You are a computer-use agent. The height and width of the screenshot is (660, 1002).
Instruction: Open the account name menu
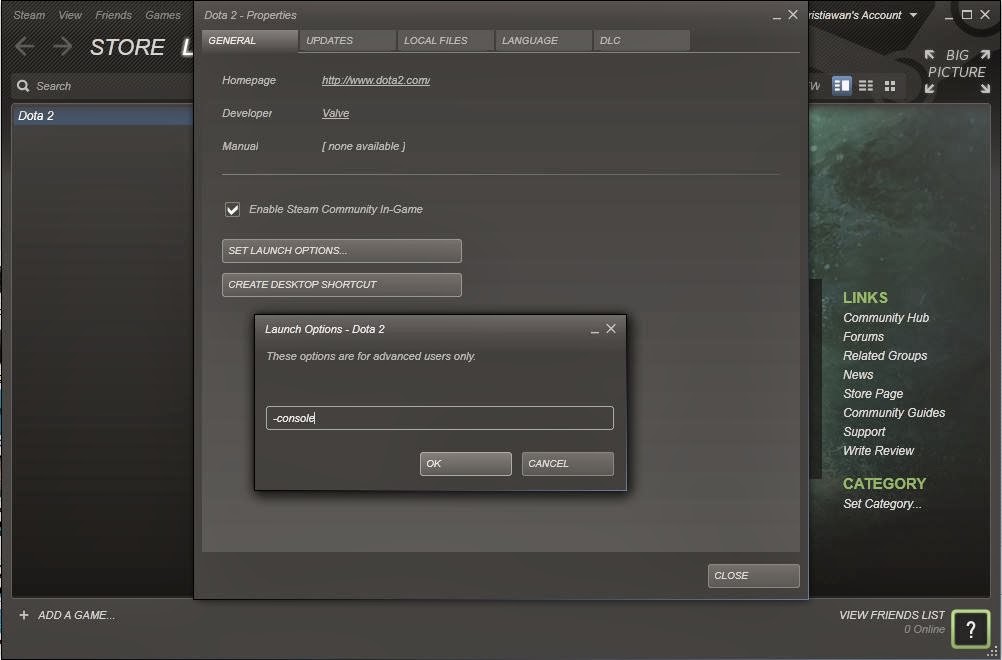click(x=855, y=15)
